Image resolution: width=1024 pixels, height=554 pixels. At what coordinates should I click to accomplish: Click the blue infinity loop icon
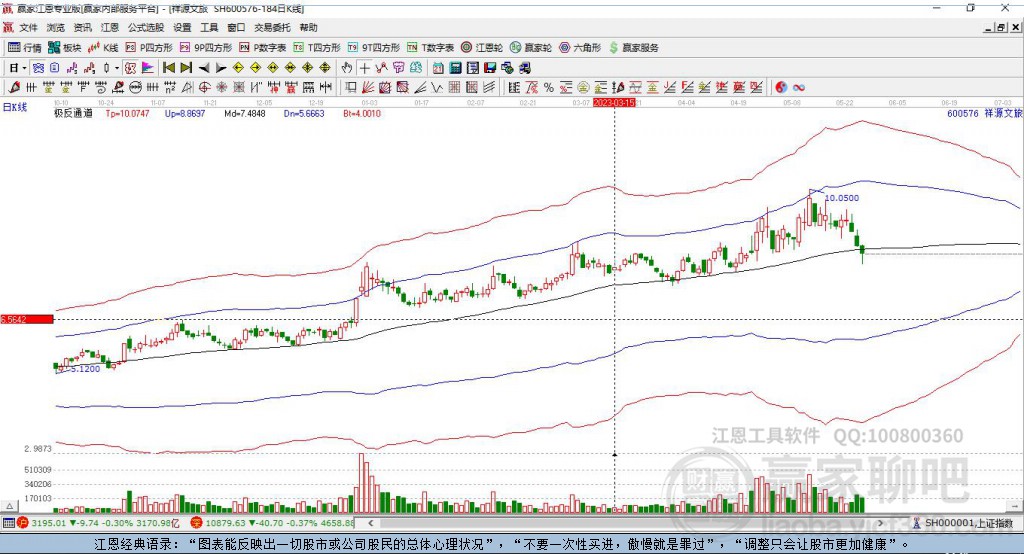pyautogui.click(x=799, y=88)
